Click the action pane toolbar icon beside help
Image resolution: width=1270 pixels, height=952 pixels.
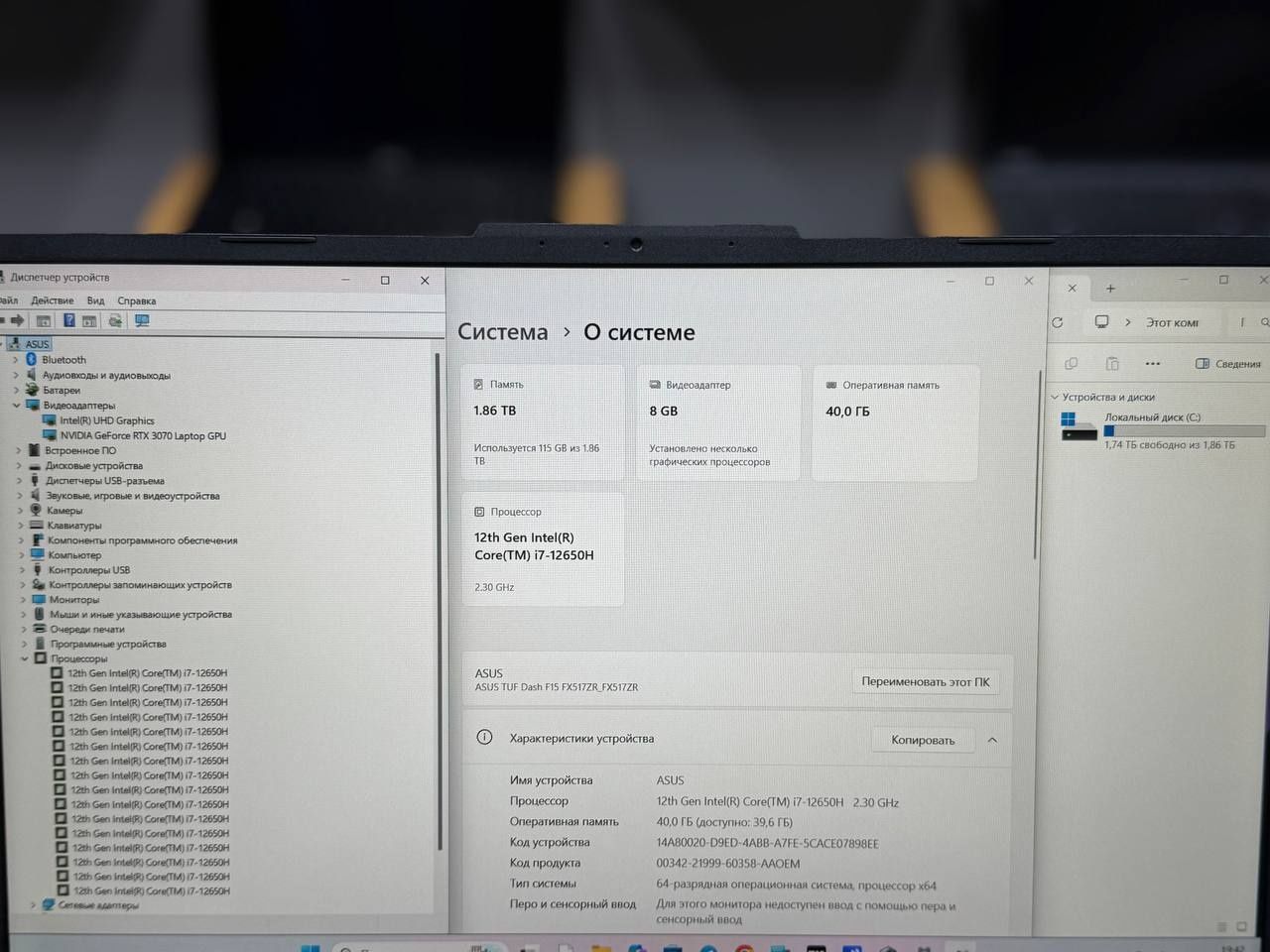[x=89, y=321]
